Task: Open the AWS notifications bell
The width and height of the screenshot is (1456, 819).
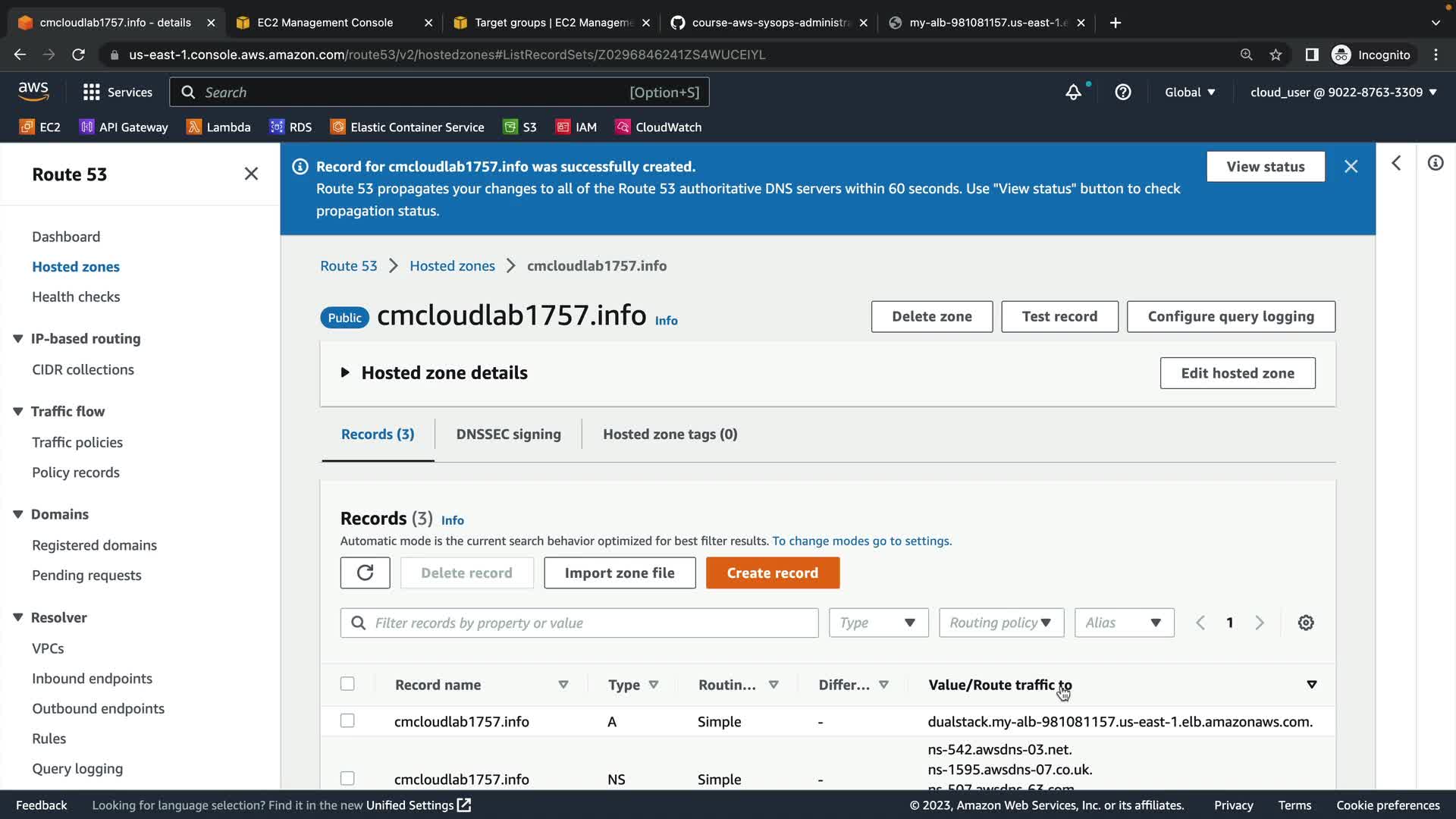Action: pos(1073,93)
